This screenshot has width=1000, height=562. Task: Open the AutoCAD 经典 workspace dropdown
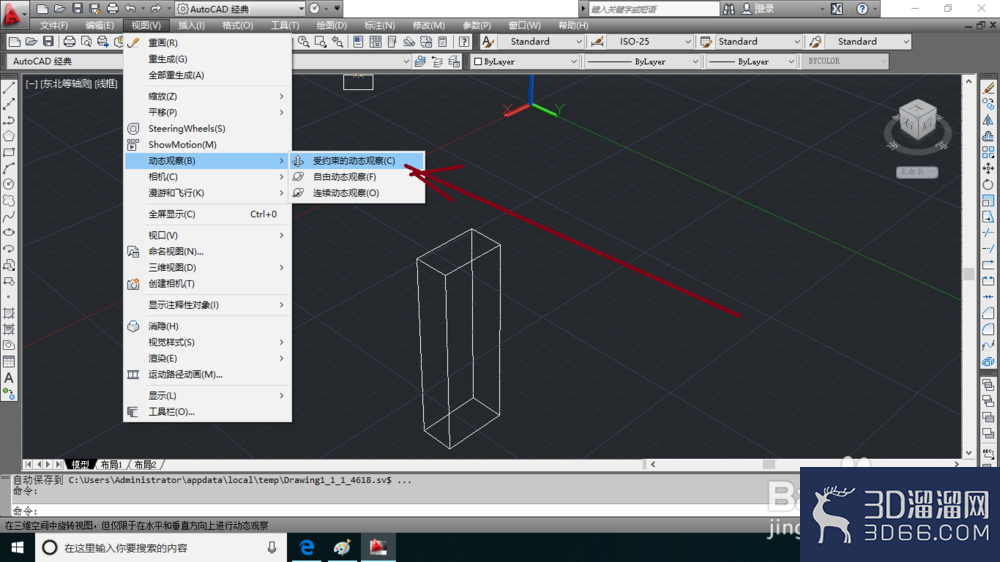click(x=240, y=9)
